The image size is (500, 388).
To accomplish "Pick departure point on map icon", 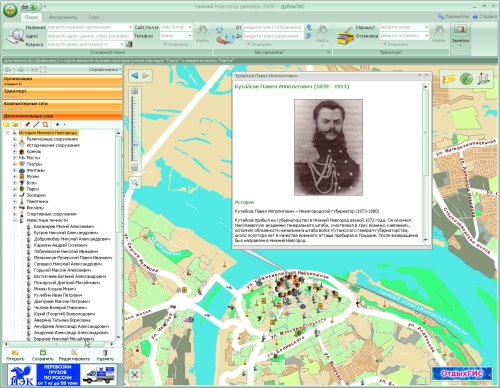I will pyautogui.click(x=309, y=27).
